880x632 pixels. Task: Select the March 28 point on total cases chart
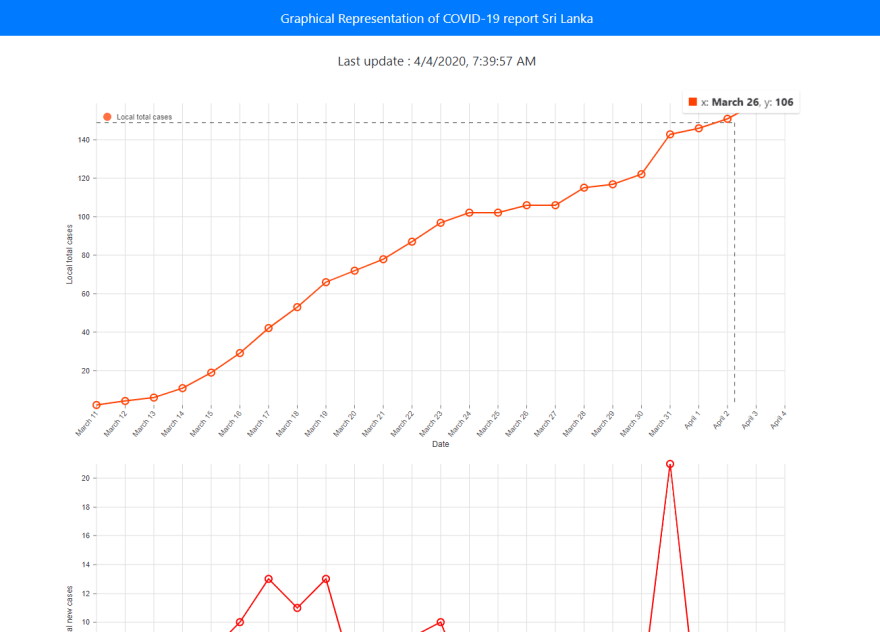584,187
